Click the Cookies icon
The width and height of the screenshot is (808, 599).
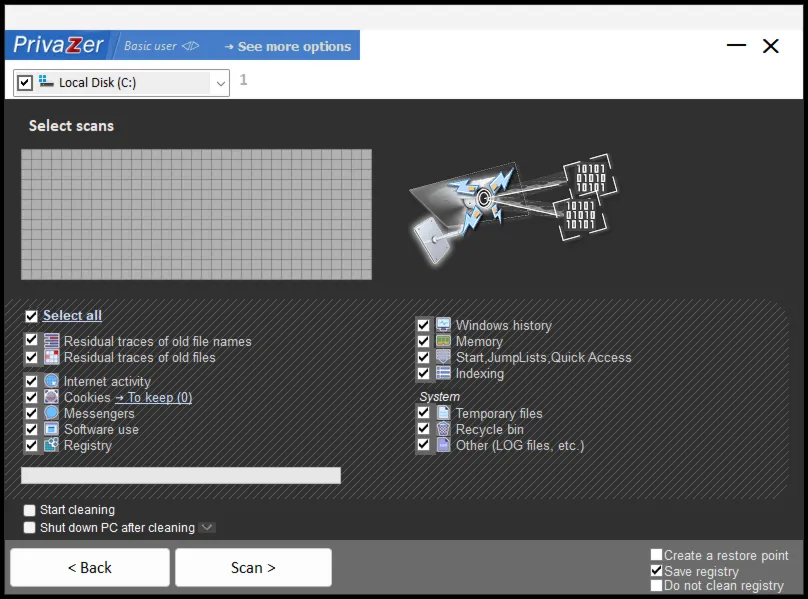click(52, 397)
